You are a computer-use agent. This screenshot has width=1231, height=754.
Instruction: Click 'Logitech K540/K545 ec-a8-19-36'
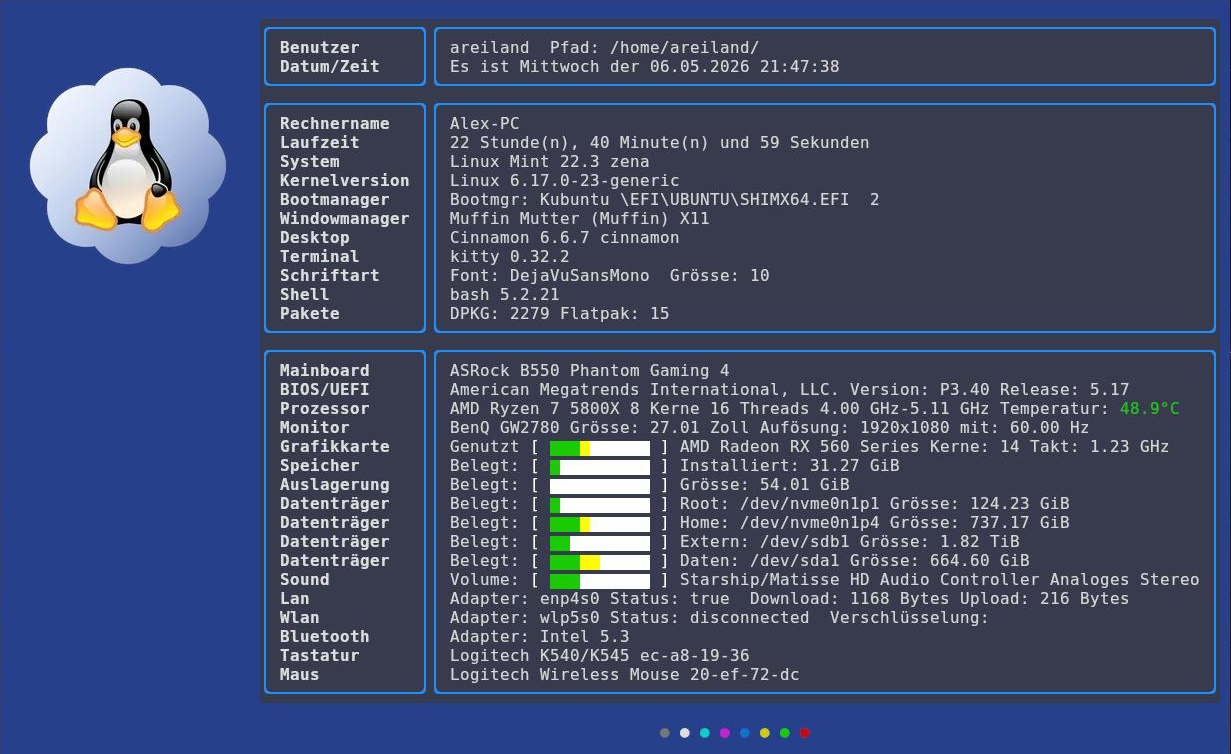pyautogui.click(x=600, y=655)
